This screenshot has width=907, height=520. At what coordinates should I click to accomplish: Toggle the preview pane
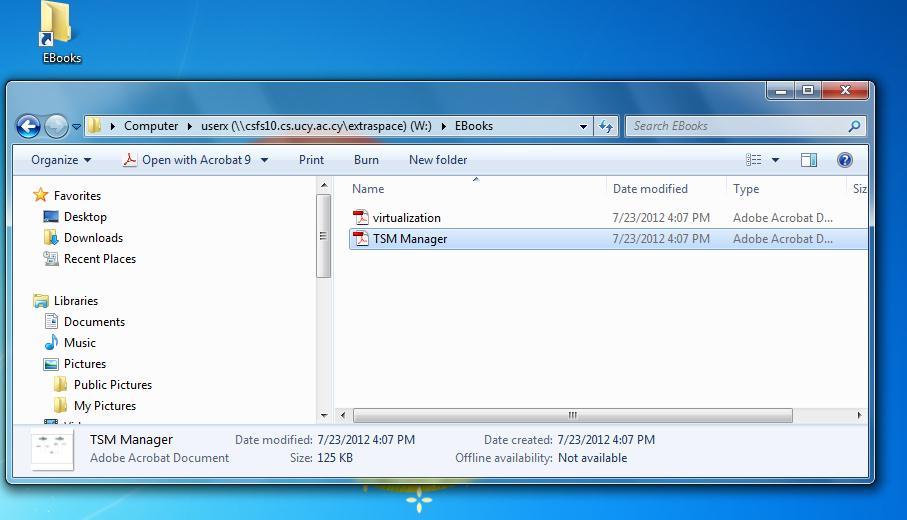tap(809, 160)
